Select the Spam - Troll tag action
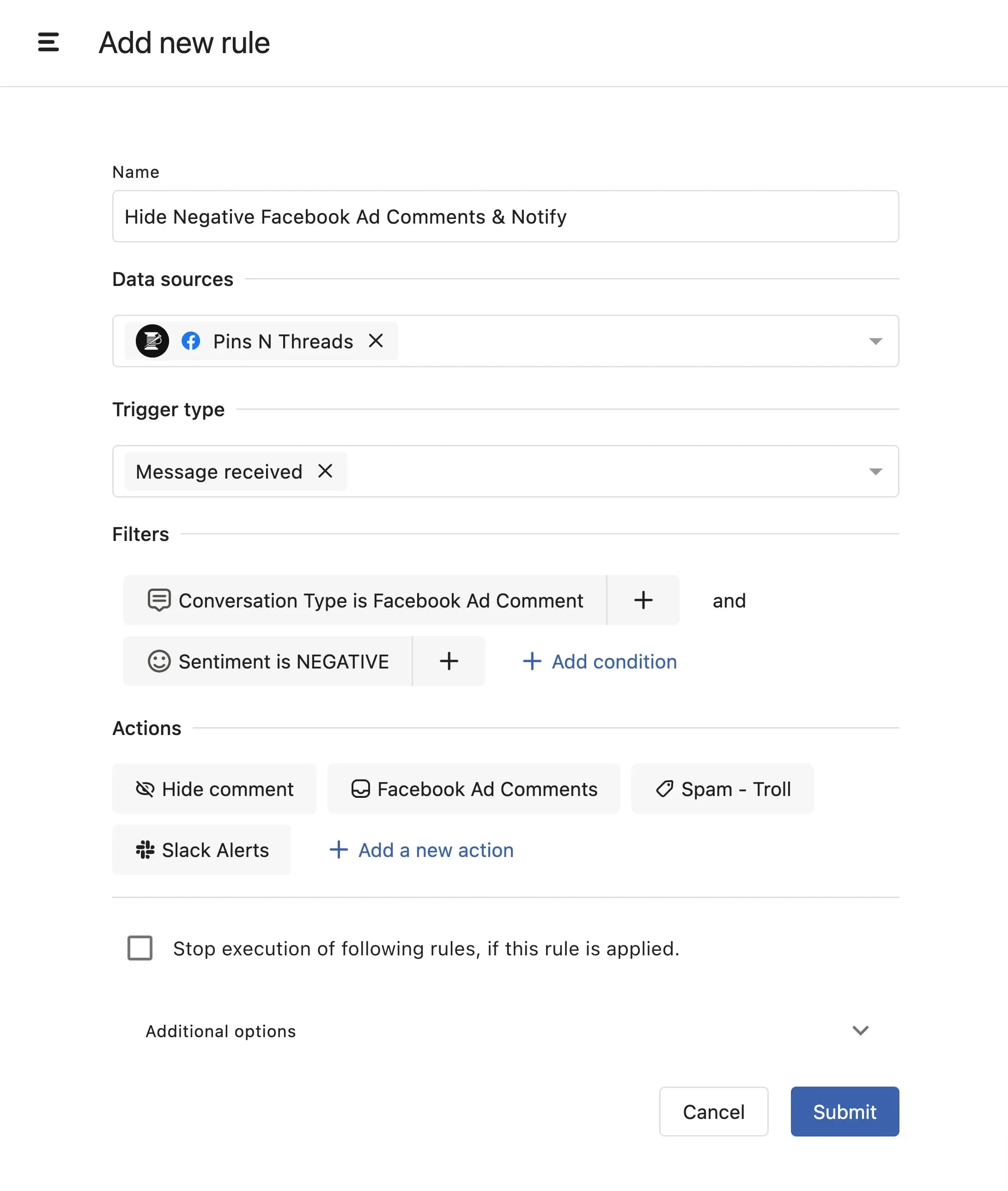Screen dimensions: 1008x1191 tap(723, 789)
